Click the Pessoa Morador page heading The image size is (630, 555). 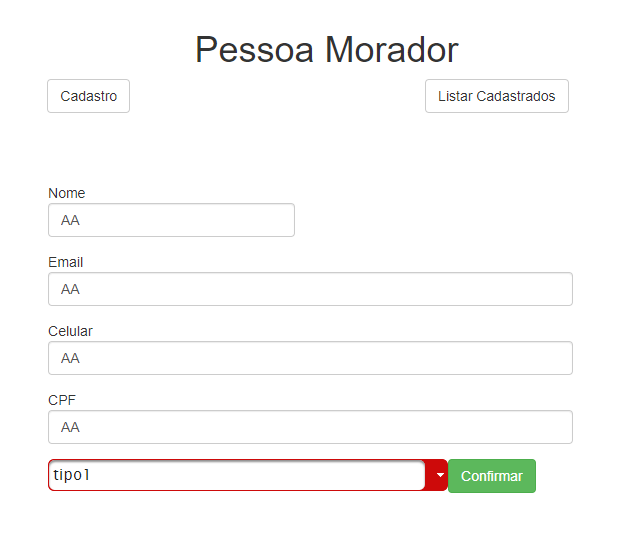(326, 49)
